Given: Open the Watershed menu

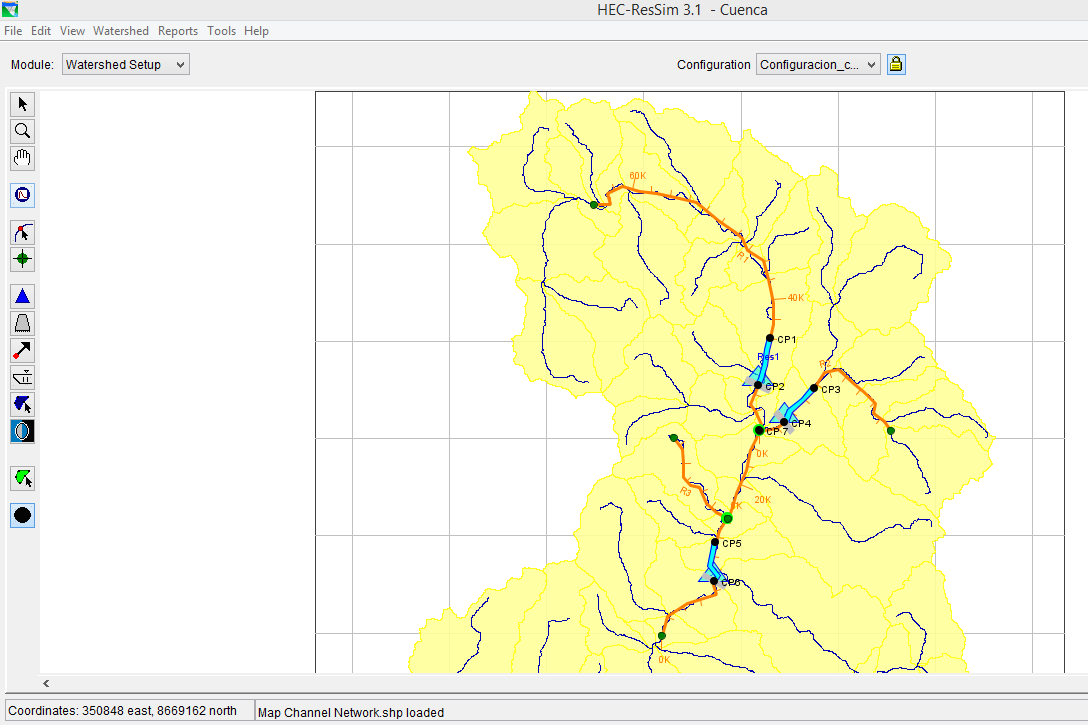Looking at the screenshot, I should (x=121, y=31).
